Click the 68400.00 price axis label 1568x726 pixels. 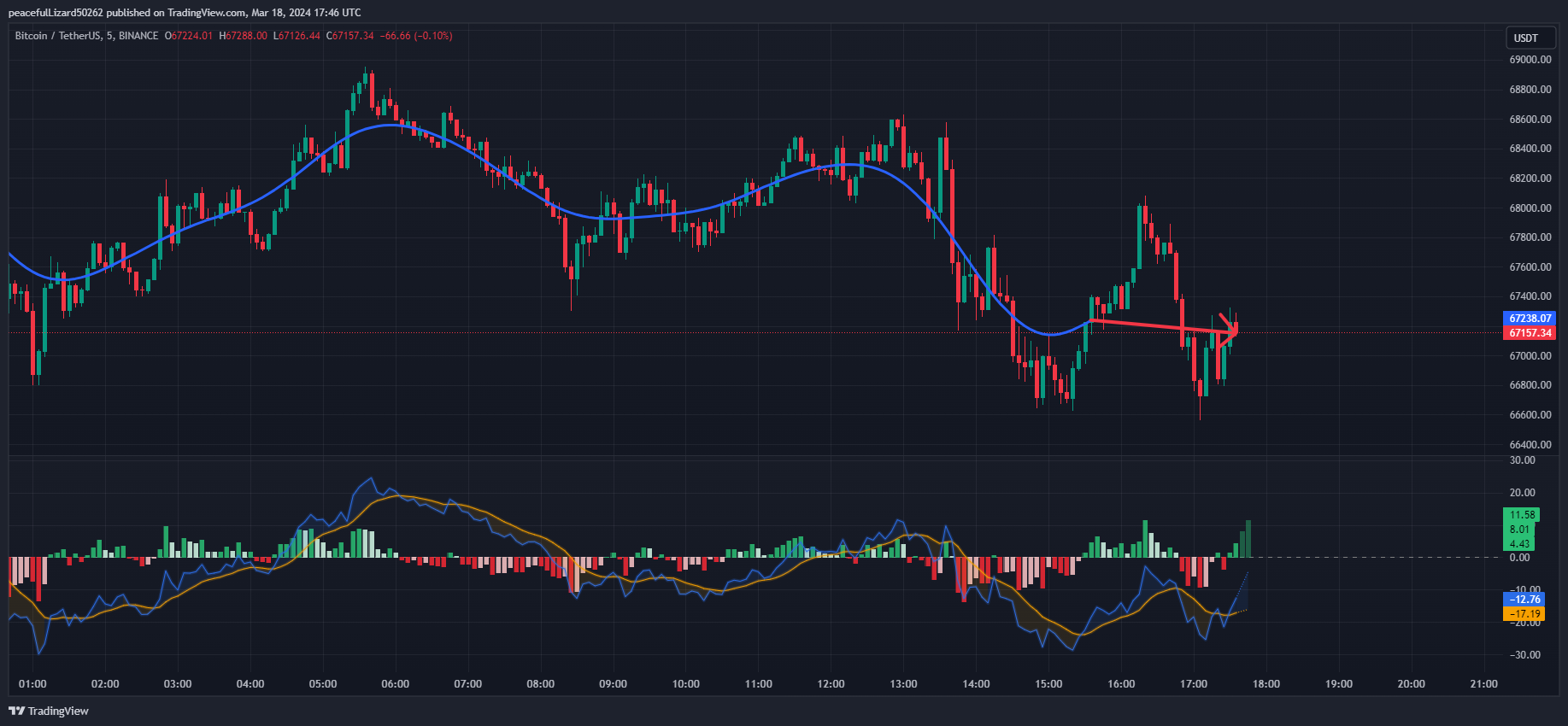click(1530, 149)
